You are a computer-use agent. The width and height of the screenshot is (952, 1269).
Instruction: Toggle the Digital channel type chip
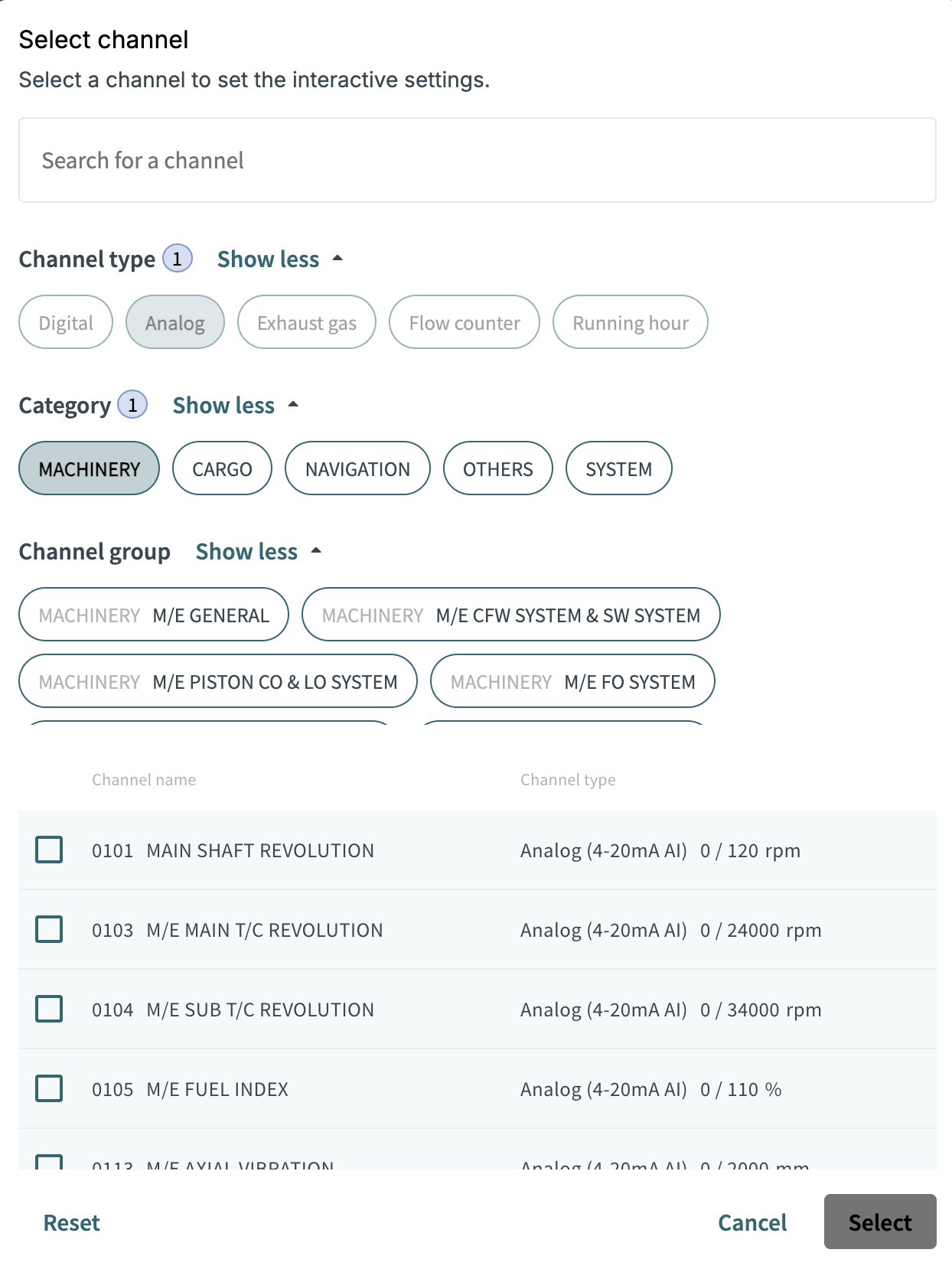point(66,322)
